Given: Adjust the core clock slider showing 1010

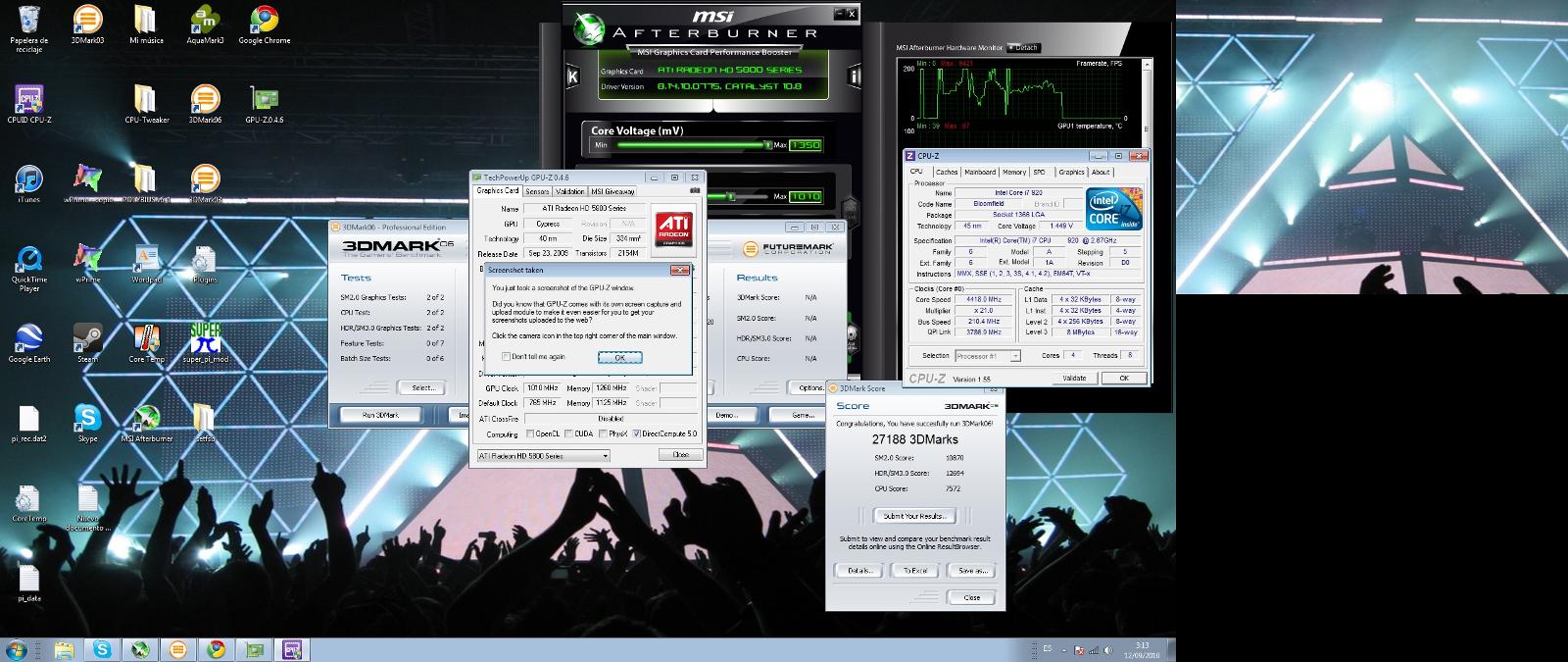Looking at the screenshot, I should click(x=732, y=196).
